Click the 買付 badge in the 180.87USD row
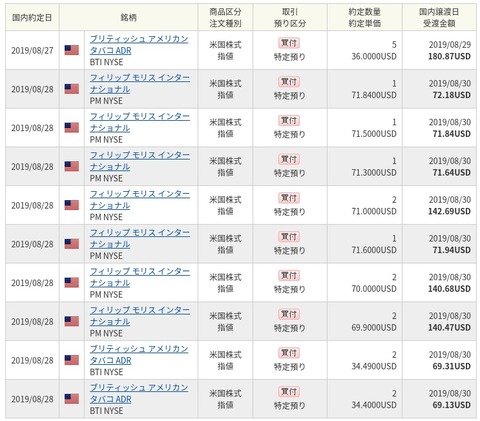The image size is (480, 421). click(289, 43)
